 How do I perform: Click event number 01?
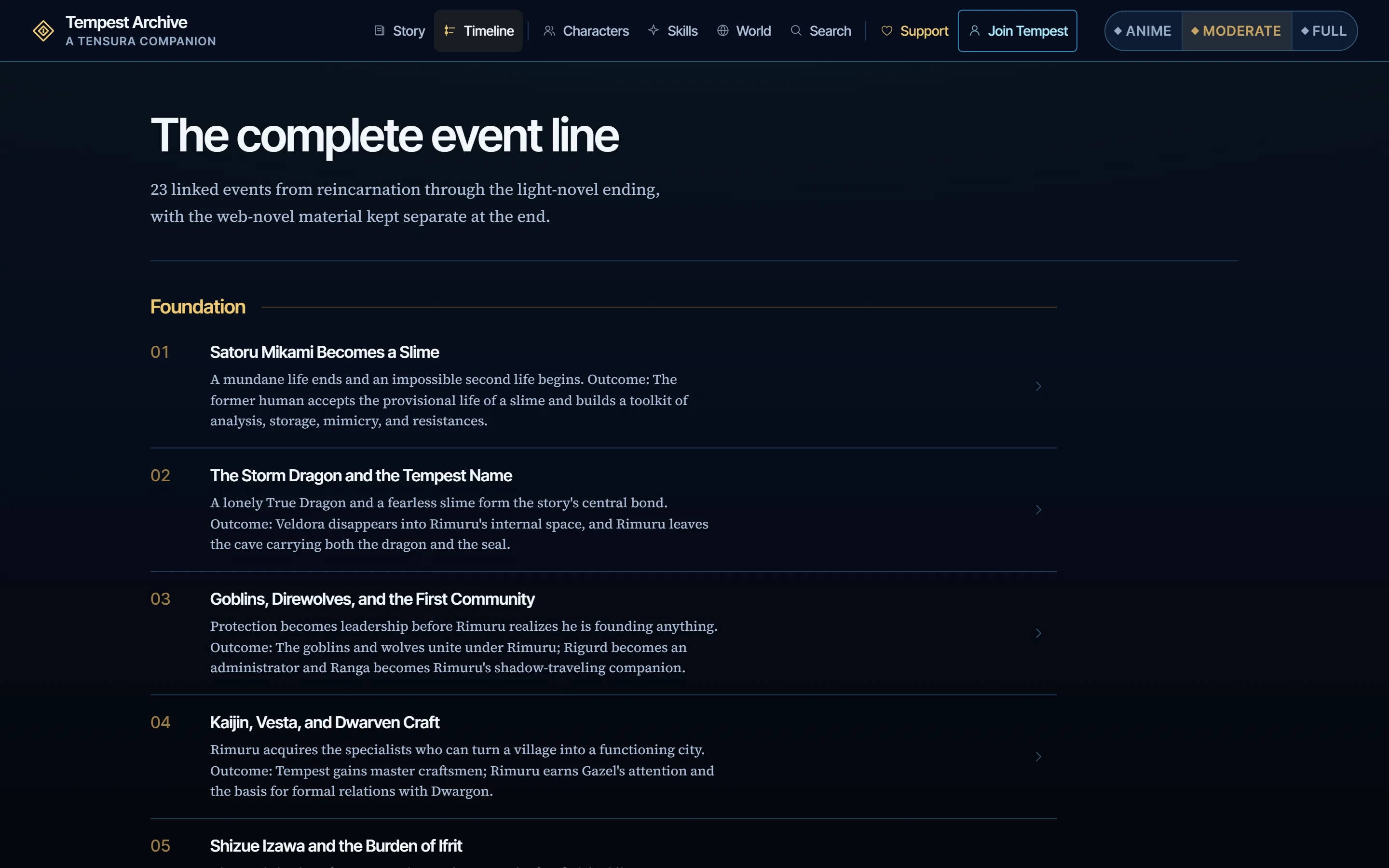click(x=160, y=352)
